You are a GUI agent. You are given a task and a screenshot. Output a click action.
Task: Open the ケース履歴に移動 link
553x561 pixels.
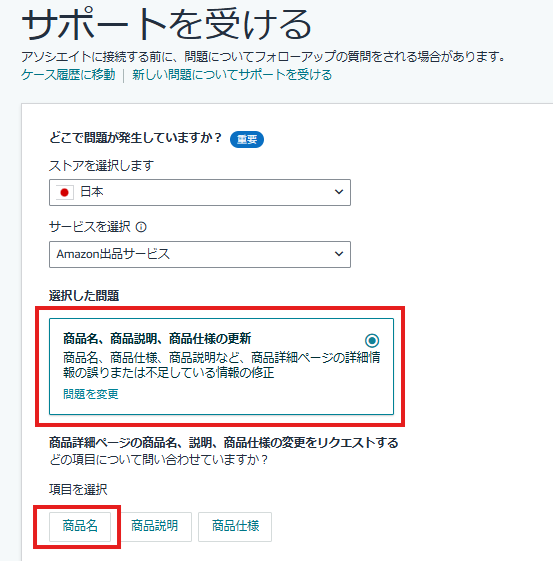[68, 75]
